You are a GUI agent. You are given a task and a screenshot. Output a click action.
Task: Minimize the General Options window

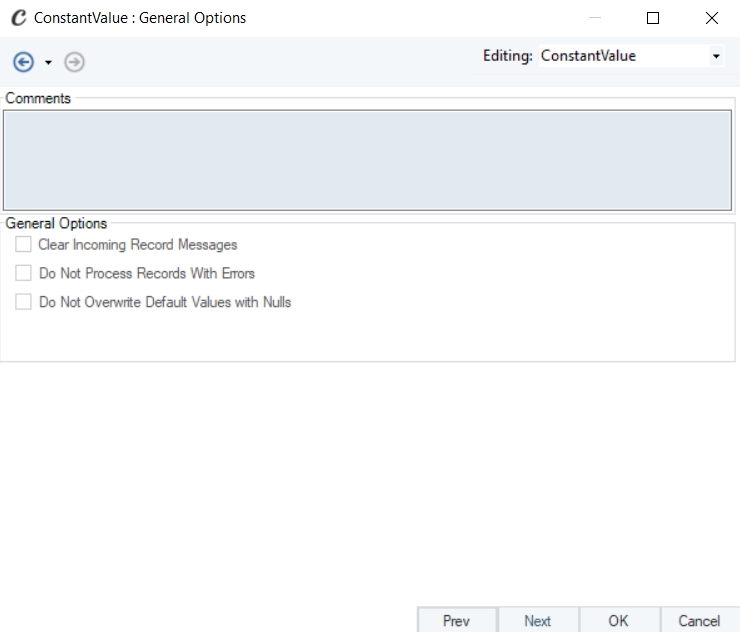pyautogui.click(x=595, y=18)
